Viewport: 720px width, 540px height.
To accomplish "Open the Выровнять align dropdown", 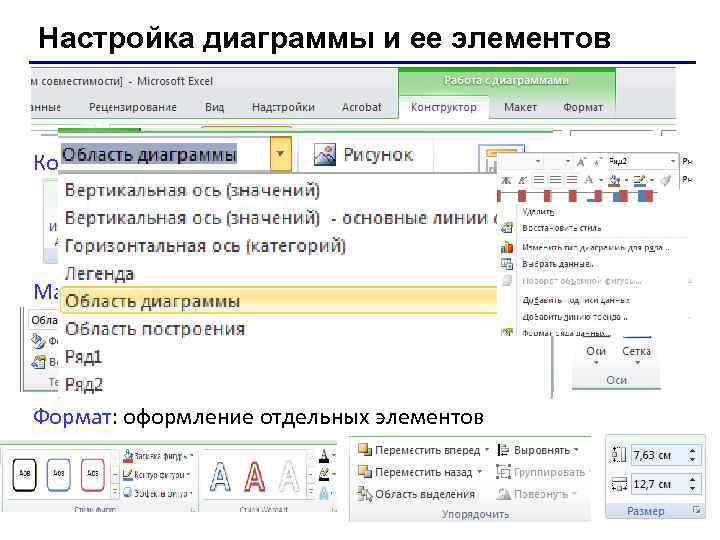I will point(538,450).
